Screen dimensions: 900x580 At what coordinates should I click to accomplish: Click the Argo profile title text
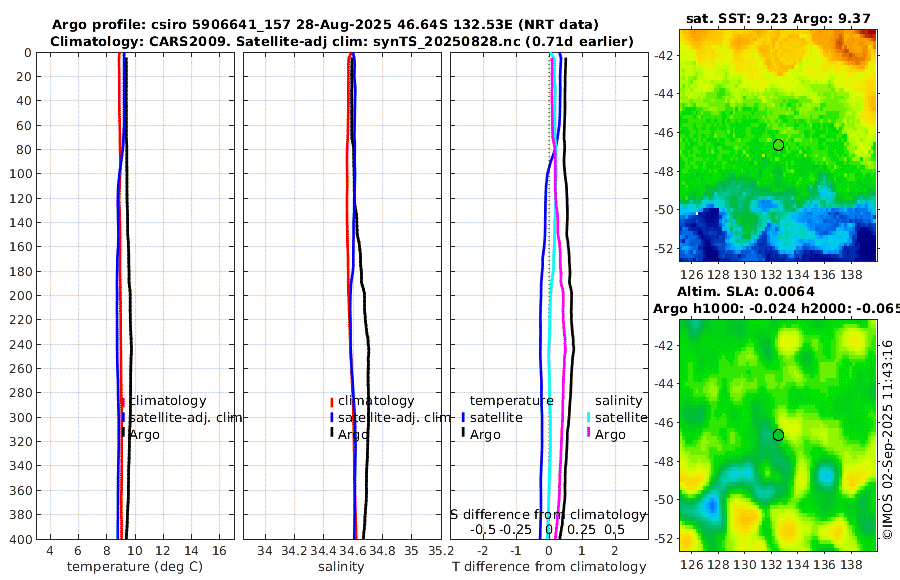[325, 25]
